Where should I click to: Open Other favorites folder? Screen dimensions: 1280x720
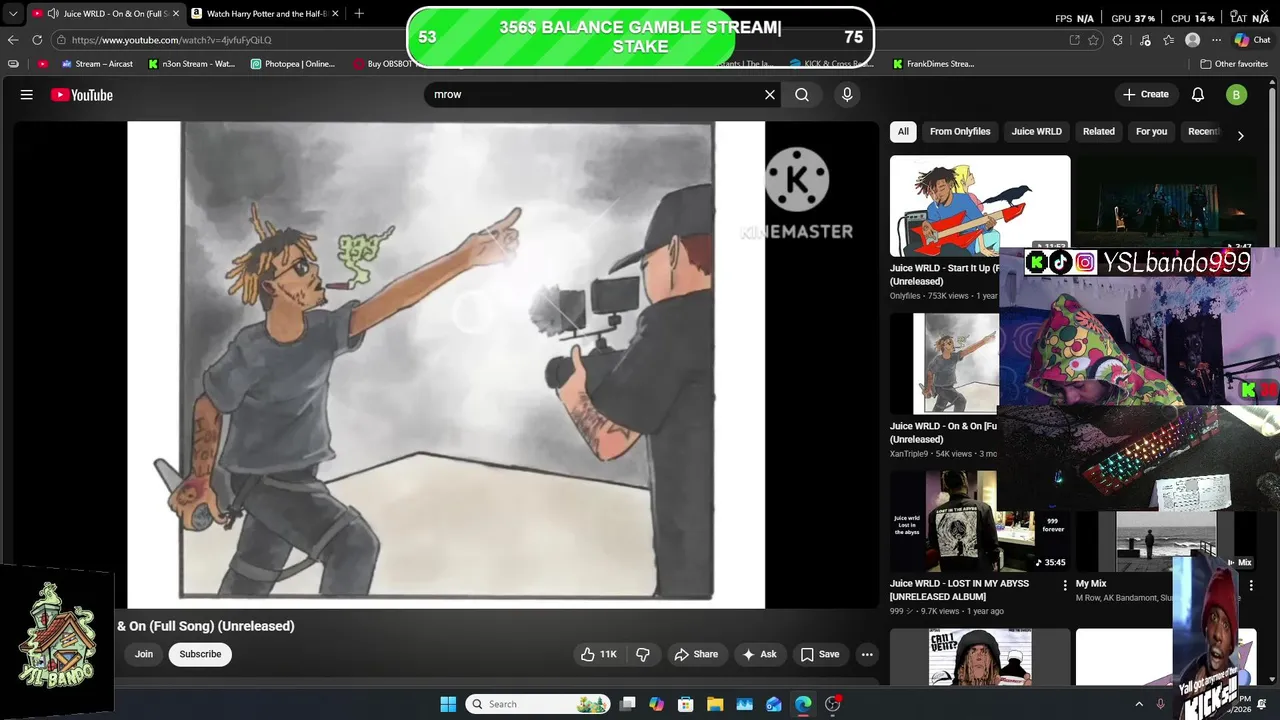click(x=1234, y=64)
